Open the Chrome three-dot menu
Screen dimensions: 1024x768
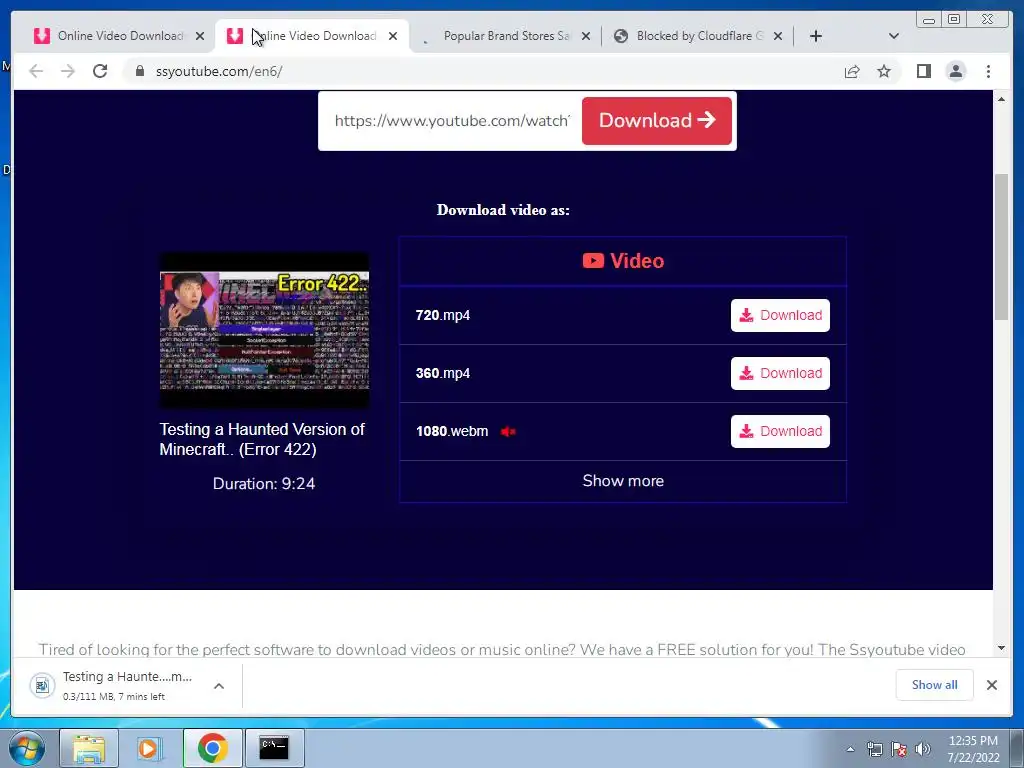click(988, 71)
